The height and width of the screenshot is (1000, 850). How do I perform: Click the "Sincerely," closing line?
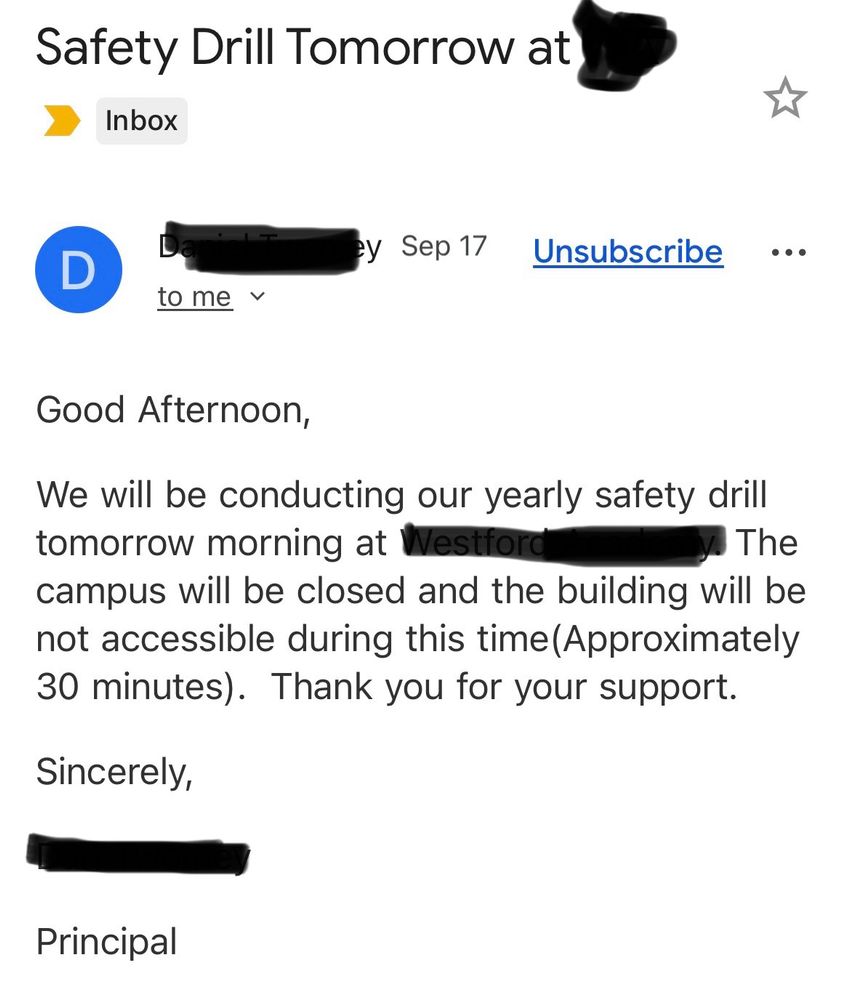(114, 772)
